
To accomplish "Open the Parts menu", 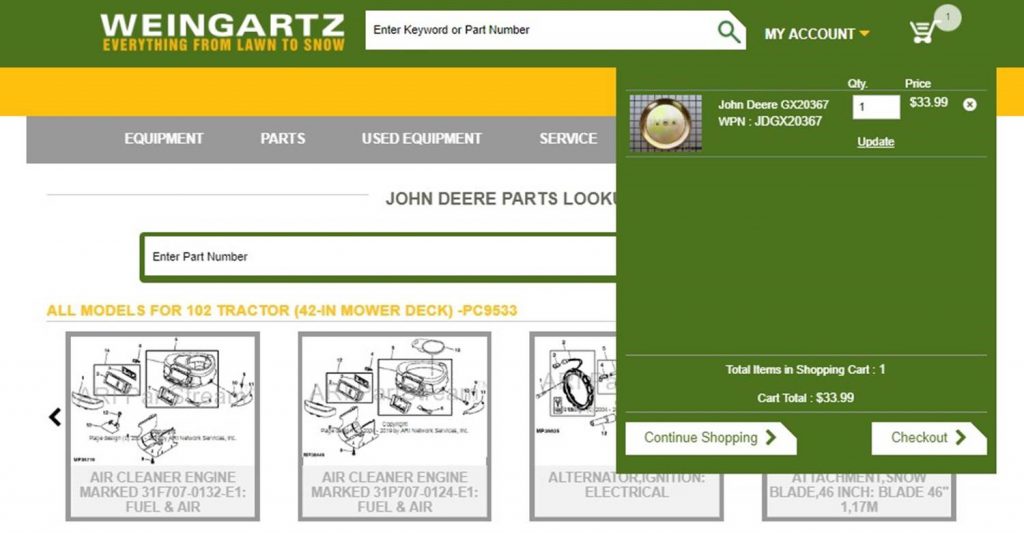I will click(283, 138).
